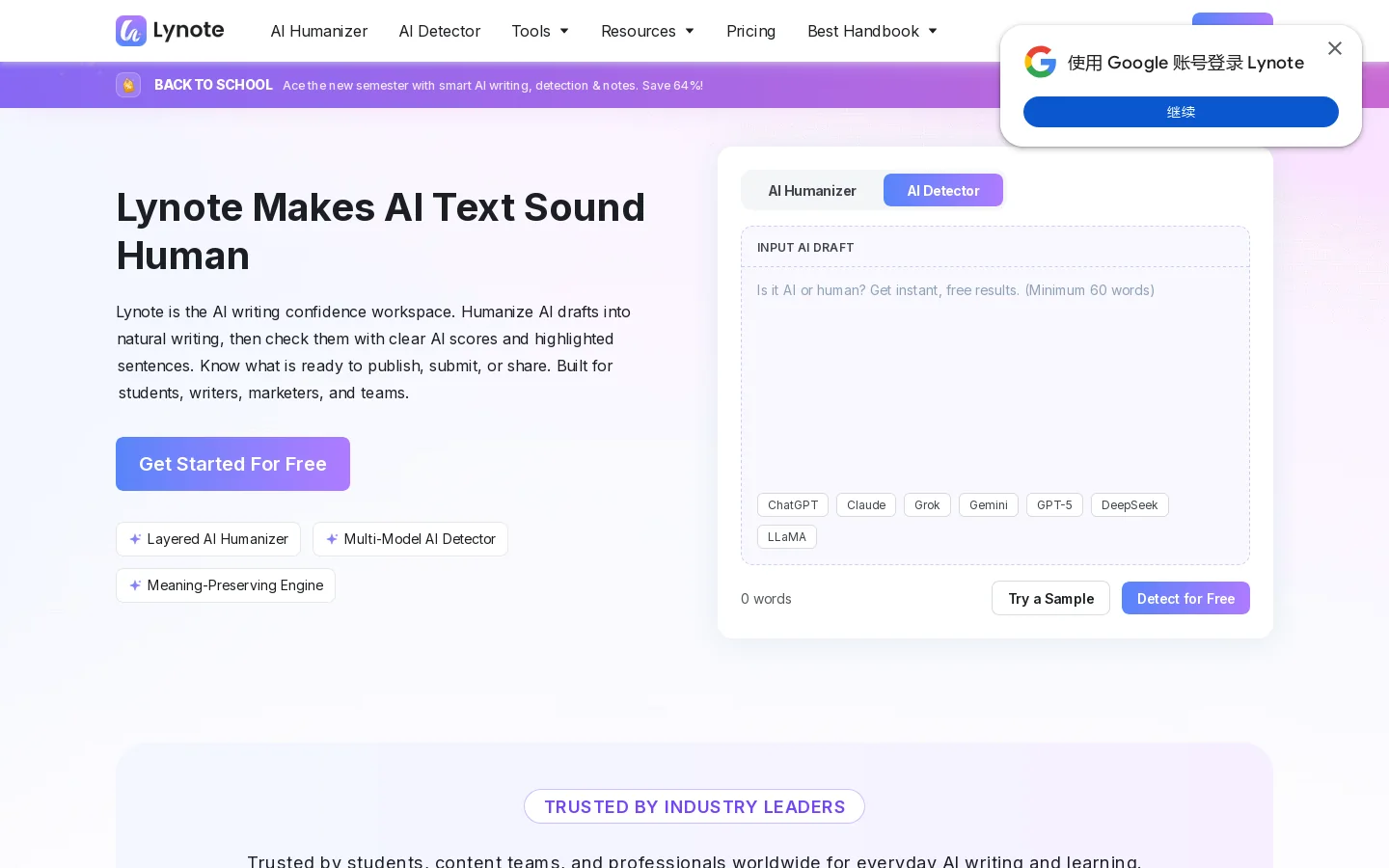Viewport: 1389px width, 868px height.
Task: Close the Google sign-in popup
Action: coord(1335,48)
